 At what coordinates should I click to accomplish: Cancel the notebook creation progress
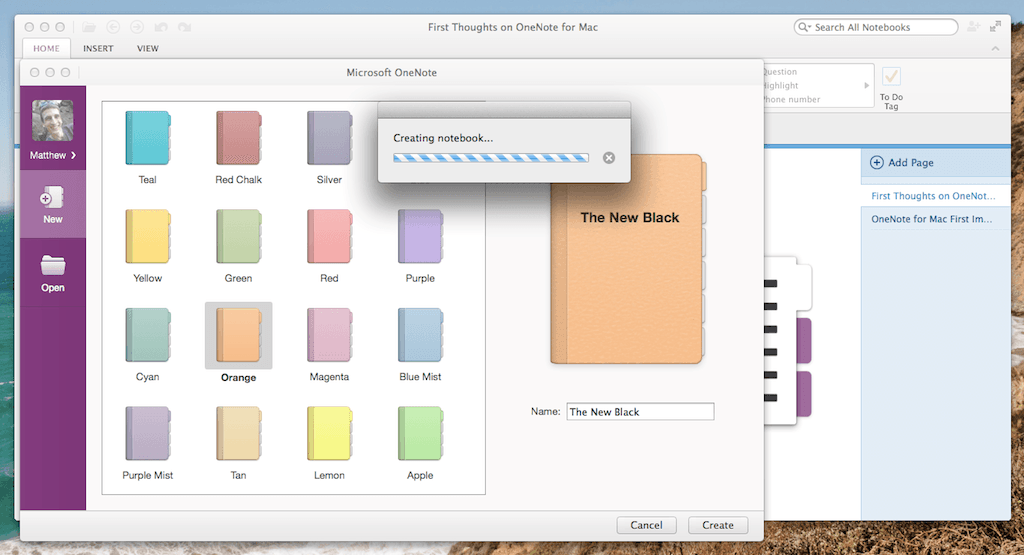click(609, 158)
